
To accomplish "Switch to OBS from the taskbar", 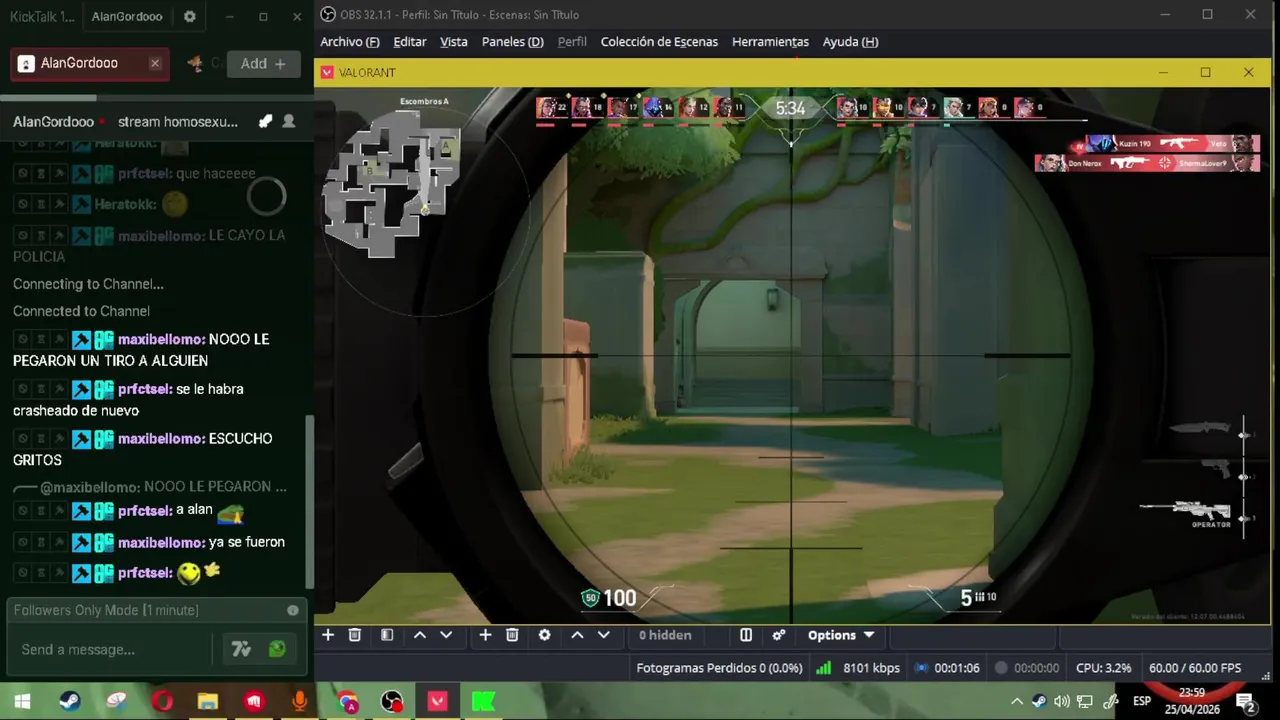I will tap(392, 702).
